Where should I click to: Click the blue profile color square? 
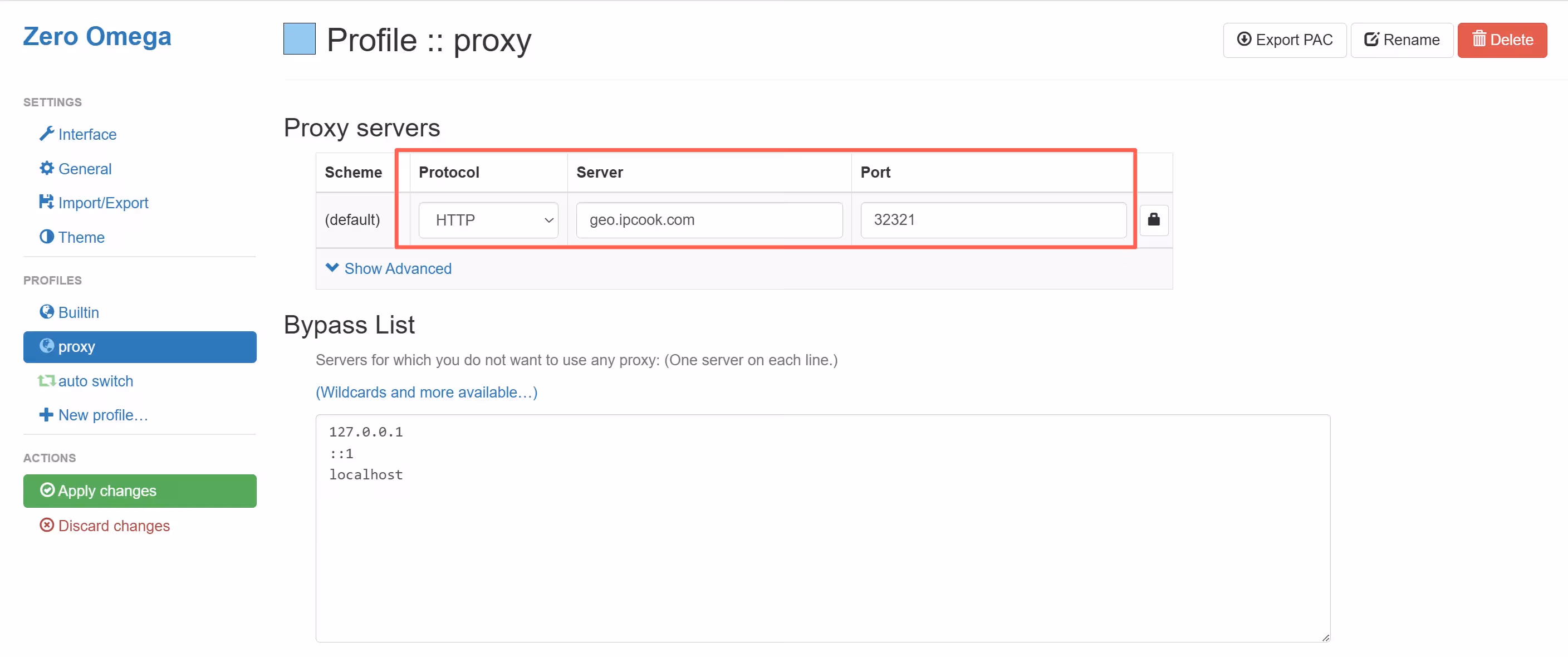click(x=299, y=38)
